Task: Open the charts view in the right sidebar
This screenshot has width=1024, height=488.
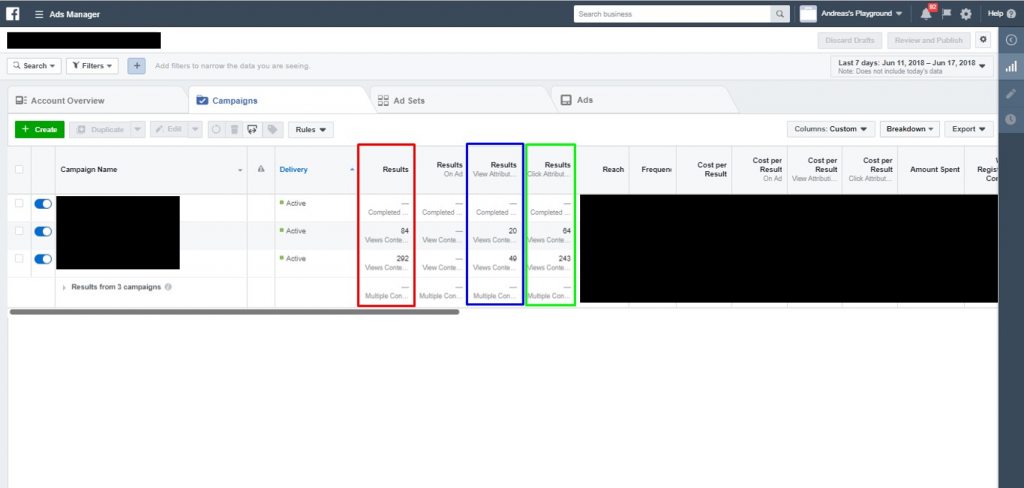Action: pos(1012,66)
